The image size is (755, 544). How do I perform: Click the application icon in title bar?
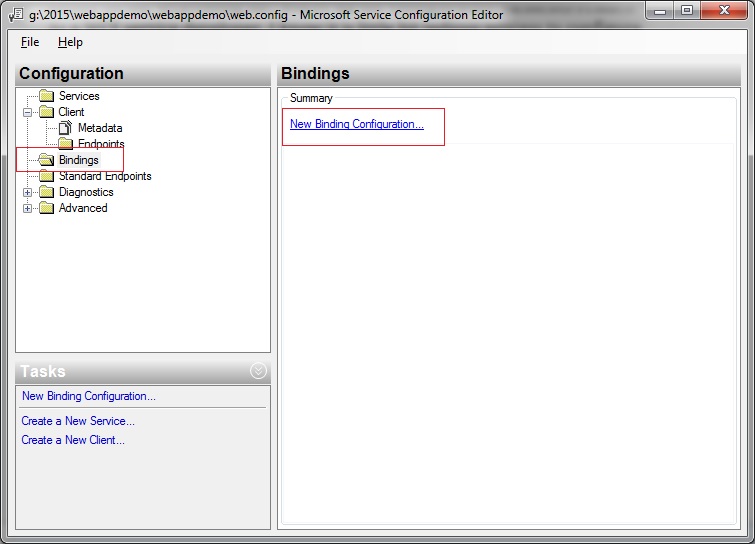(x=16, y=15)
